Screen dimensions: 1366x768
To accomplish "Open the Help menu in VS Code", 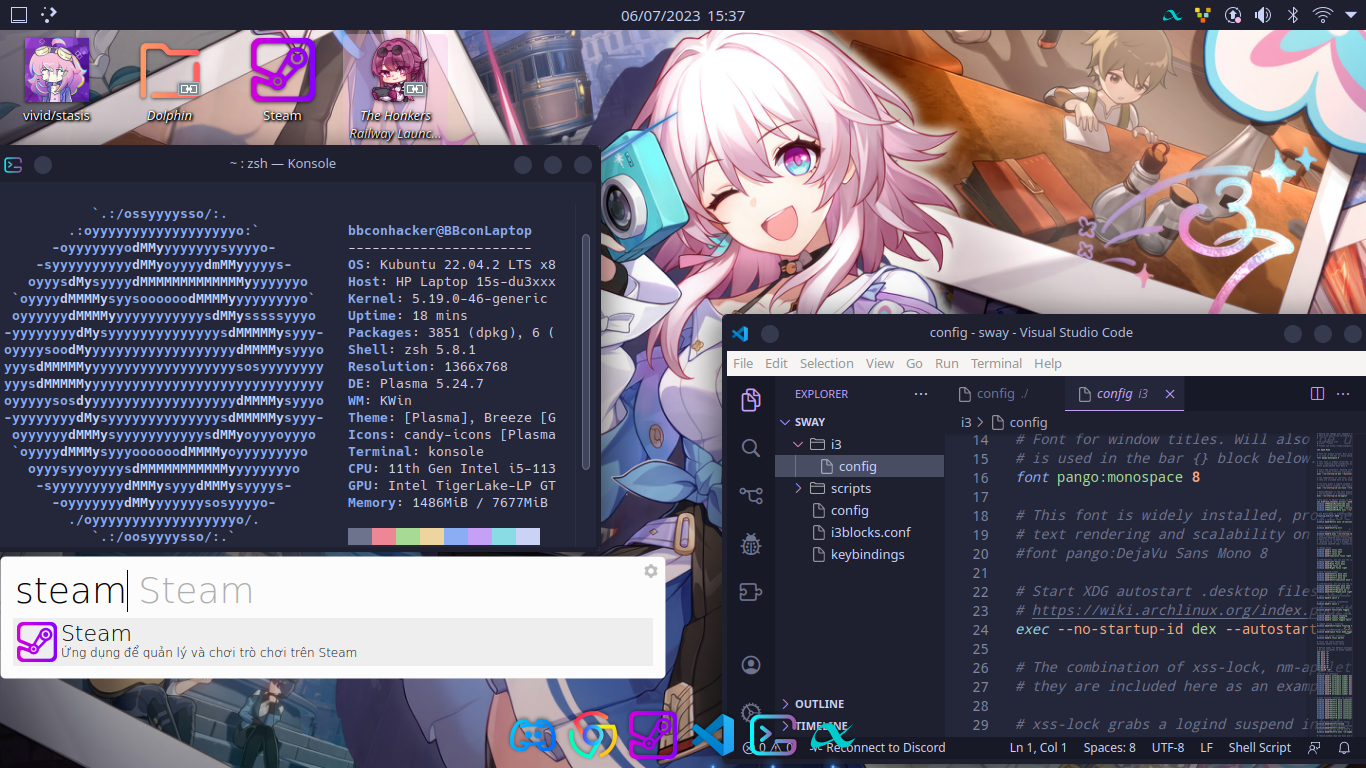I will pos(1048,363).
